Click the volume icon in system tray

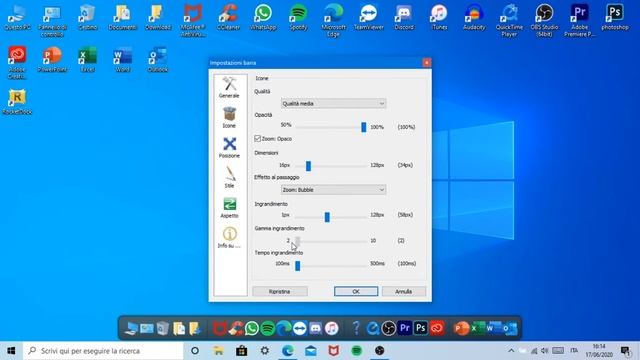click(x=544, y=351)
